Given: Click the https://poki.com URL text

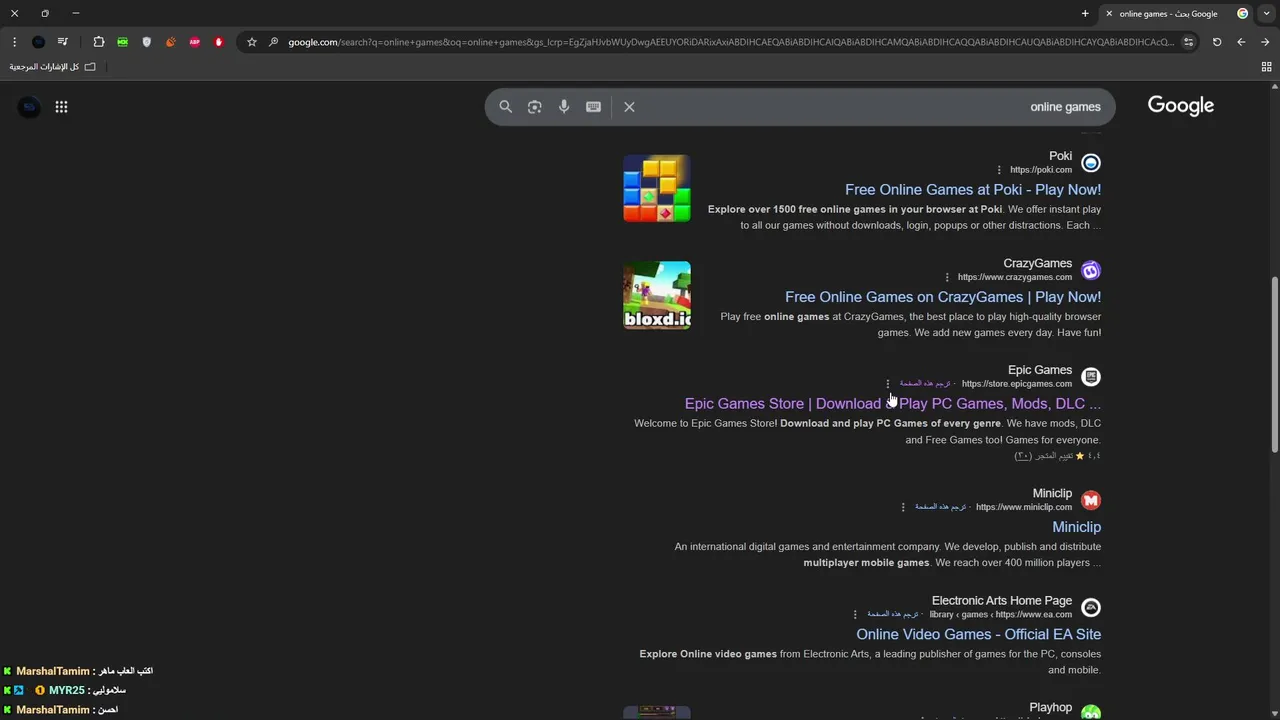Looking at the screenshot, I should pos(1041,170).
